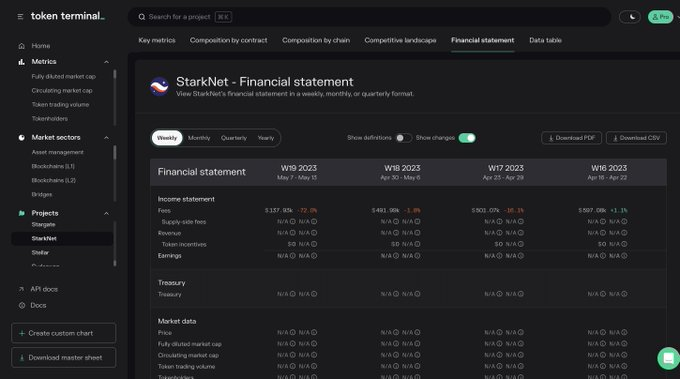Switch to Composition by chain tab
680x379 pixels.
[316, 40]
